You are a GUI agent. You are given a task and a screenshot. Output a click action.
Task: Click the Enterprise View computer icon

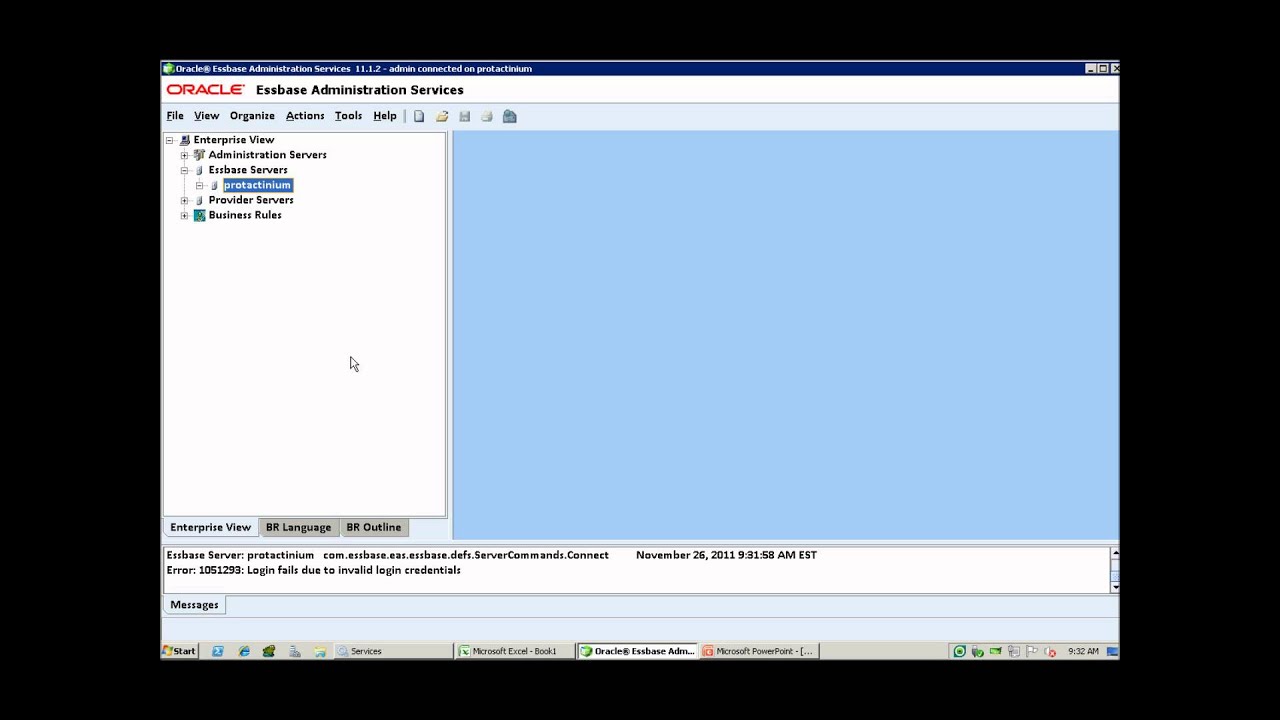tap(185, 140)
